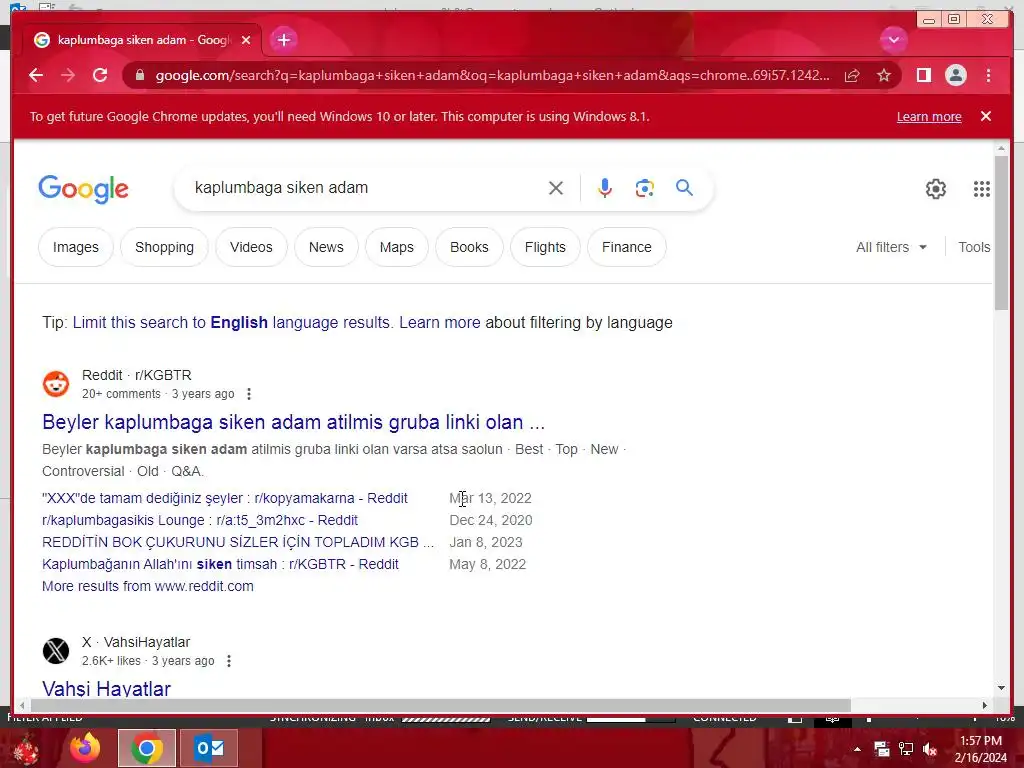
Task: Expand the All filters dropdown
Action: point(891,248)
